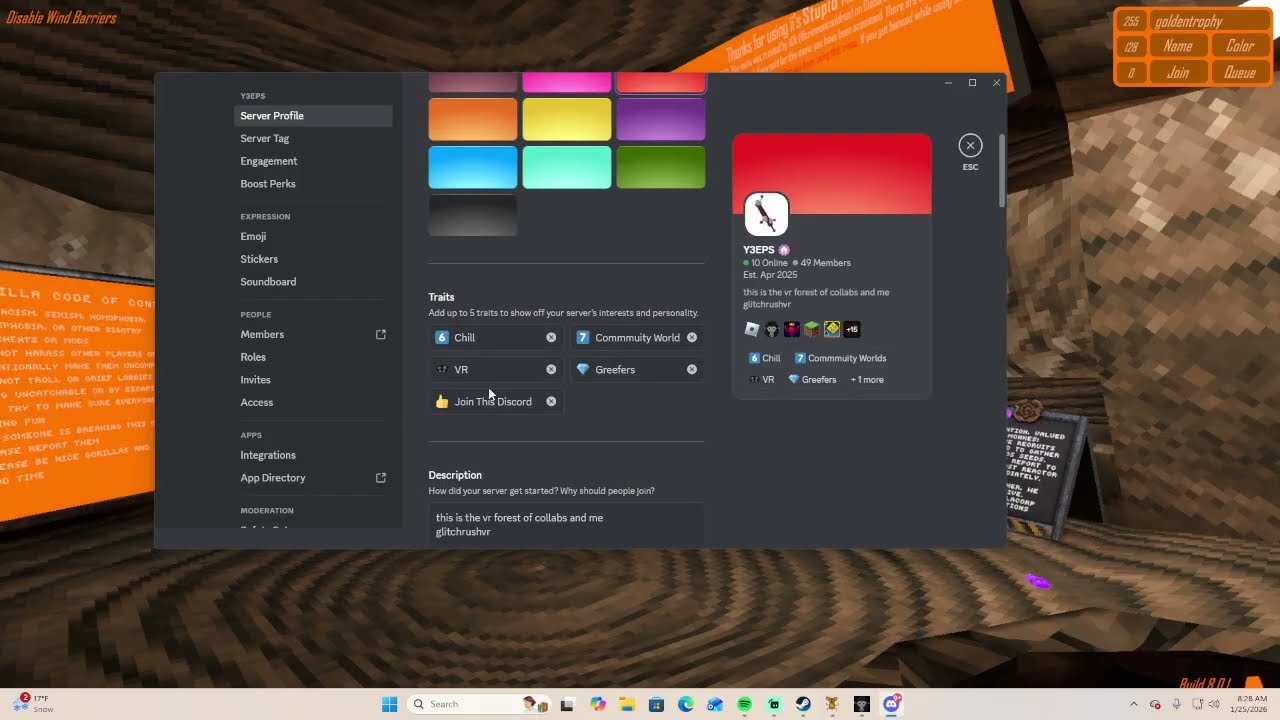The width and height of the screenshot is (1280, 720).
Task: Click the server badge next to Y3EPS
Action: [784, 250]
